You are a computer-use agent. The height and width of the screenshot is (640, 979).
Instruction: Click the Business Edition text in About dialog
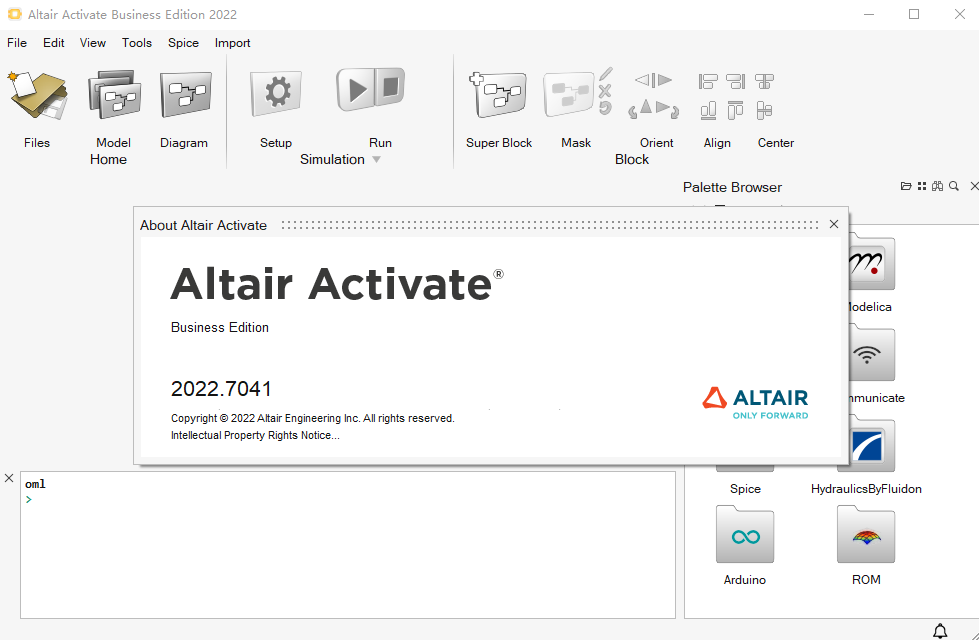click(x=220, y=327)
